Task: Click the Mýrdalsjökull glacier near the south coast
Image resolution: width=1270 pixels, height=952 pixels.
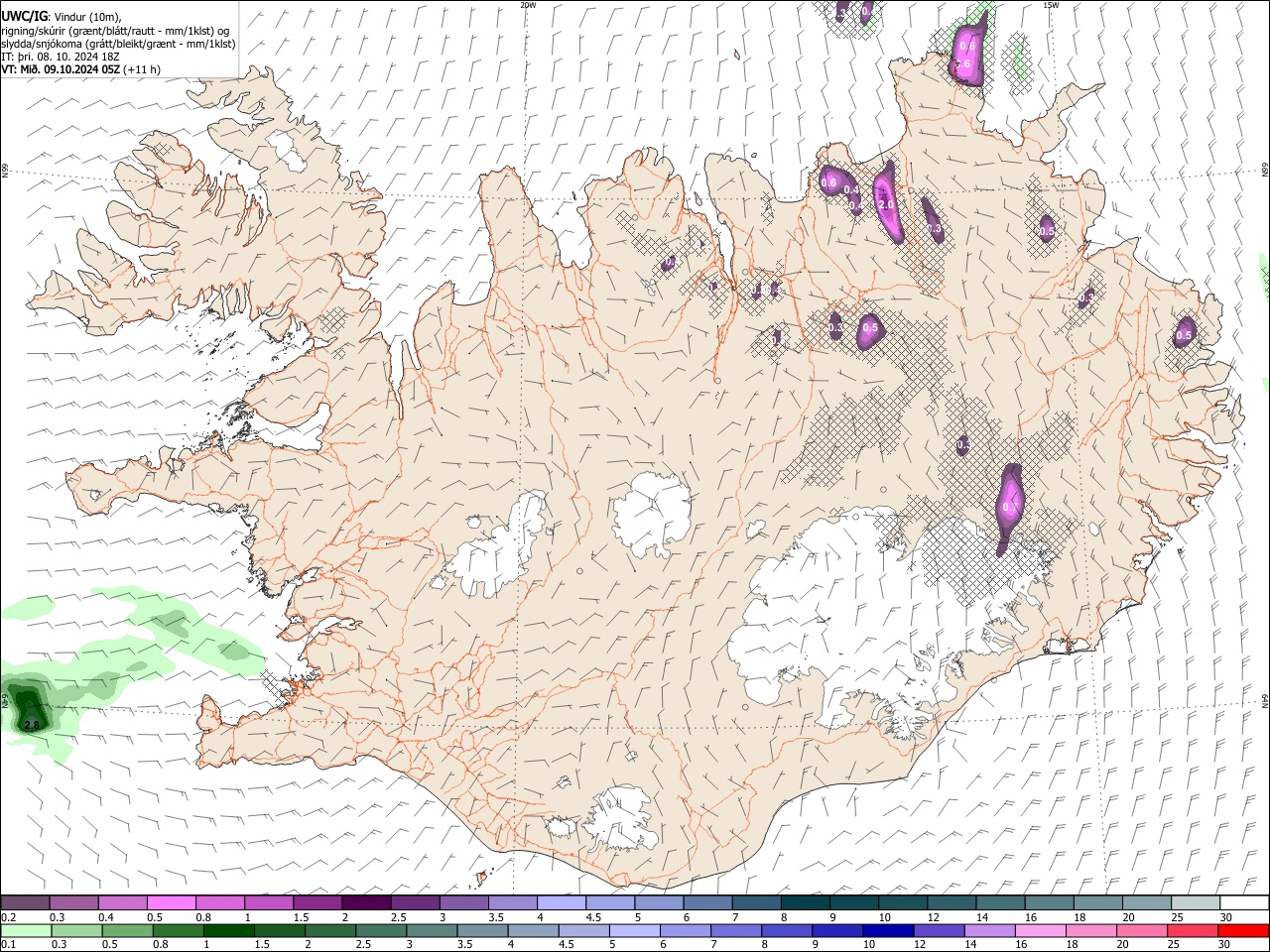Action: click(x=620, y=819)
